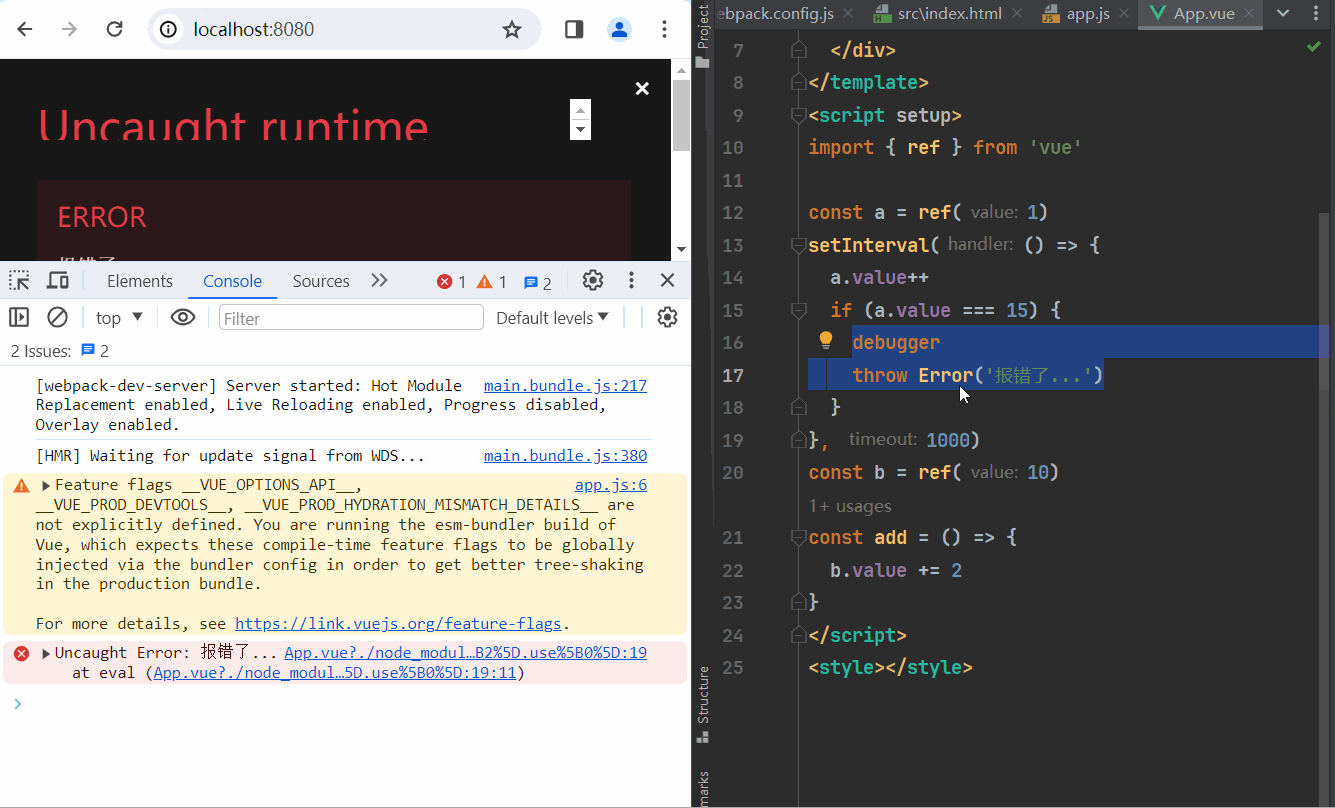Switch to the Console tab

click(232, 281)
